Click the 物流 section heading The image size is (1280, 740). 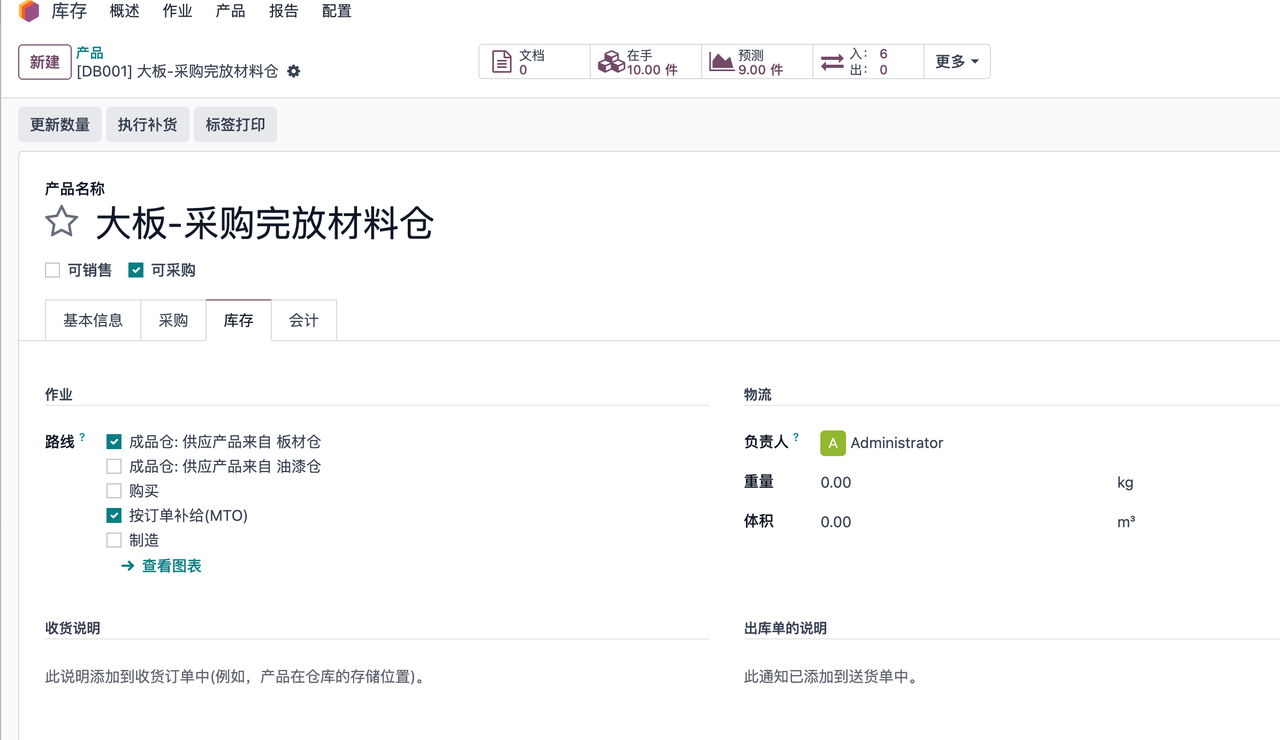pos(758,394)
